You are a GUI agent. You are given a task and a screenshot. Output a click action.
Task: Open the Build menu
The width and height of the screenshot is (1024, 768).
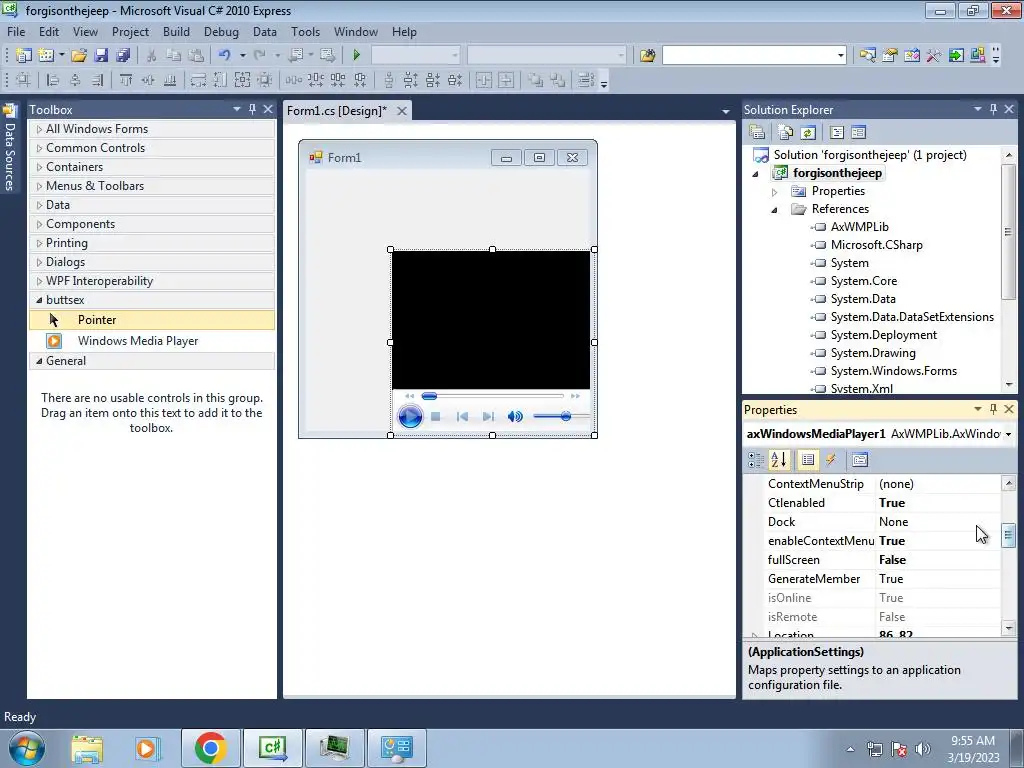[176, 32]
